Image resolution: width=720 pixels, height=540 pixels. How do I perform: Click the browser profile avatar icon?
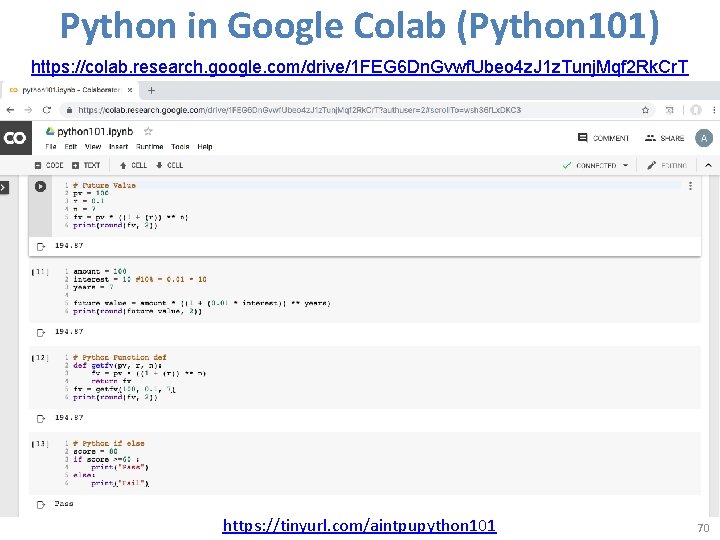(x=696, y=110)
